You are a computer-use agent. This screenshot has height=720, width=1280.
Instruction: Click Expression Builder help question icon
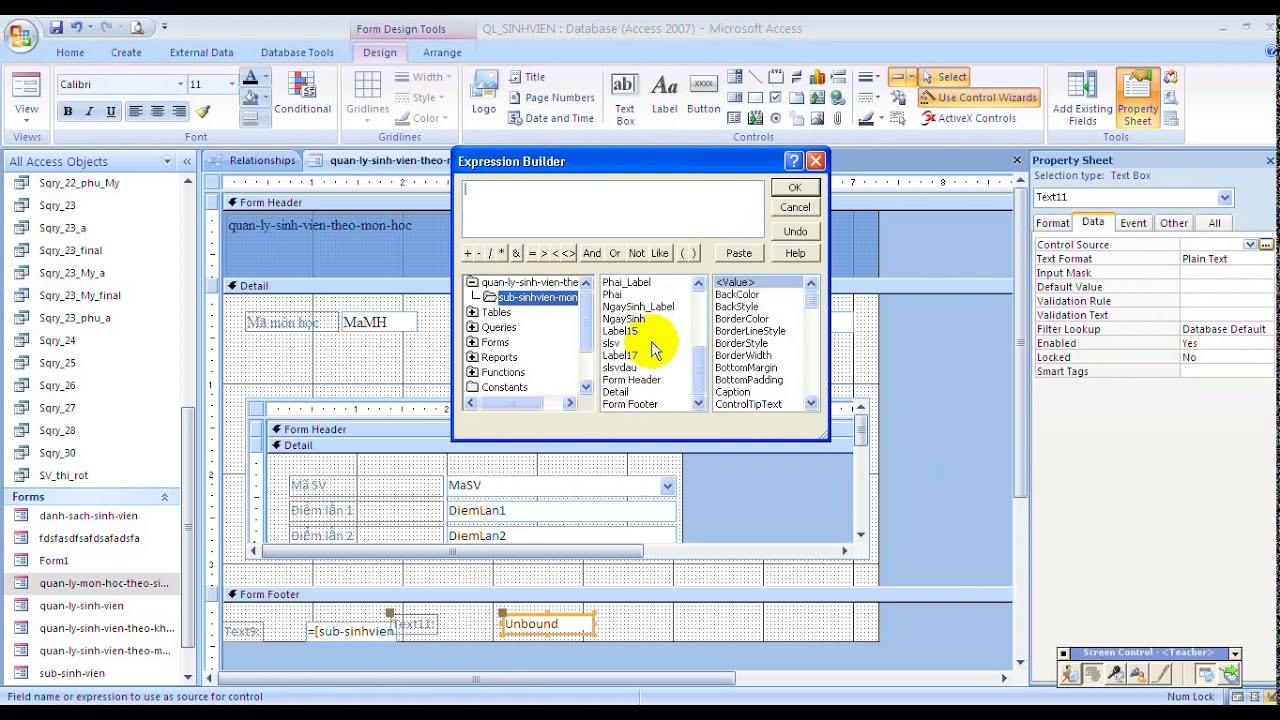pyautogui.click(x=793, y=161)
